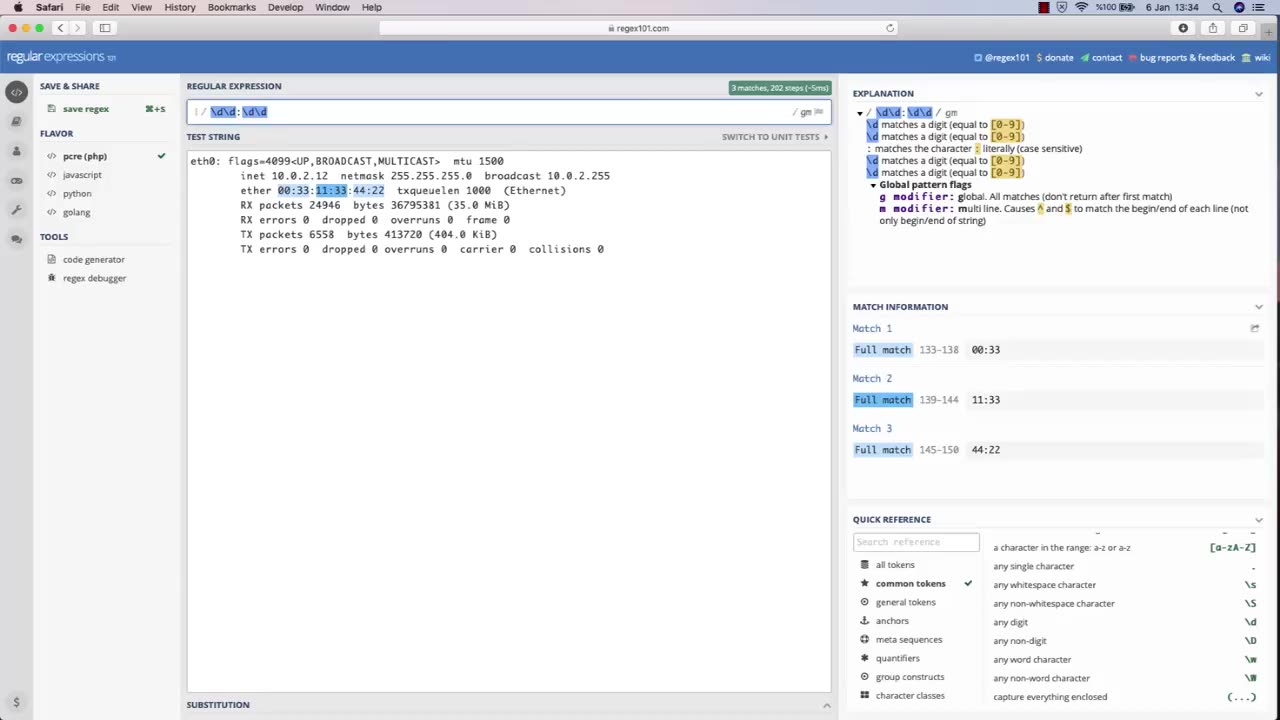Toggle Safari sidebar button
Viewport: 1280px width, 720px height.
point(104,28)
